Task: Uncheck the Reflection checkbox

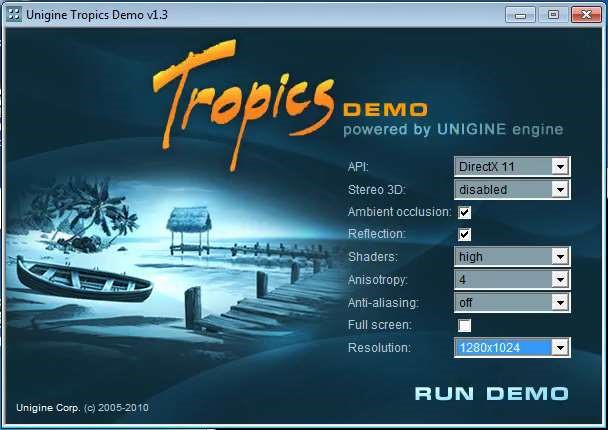Action: tap(464, 234)
